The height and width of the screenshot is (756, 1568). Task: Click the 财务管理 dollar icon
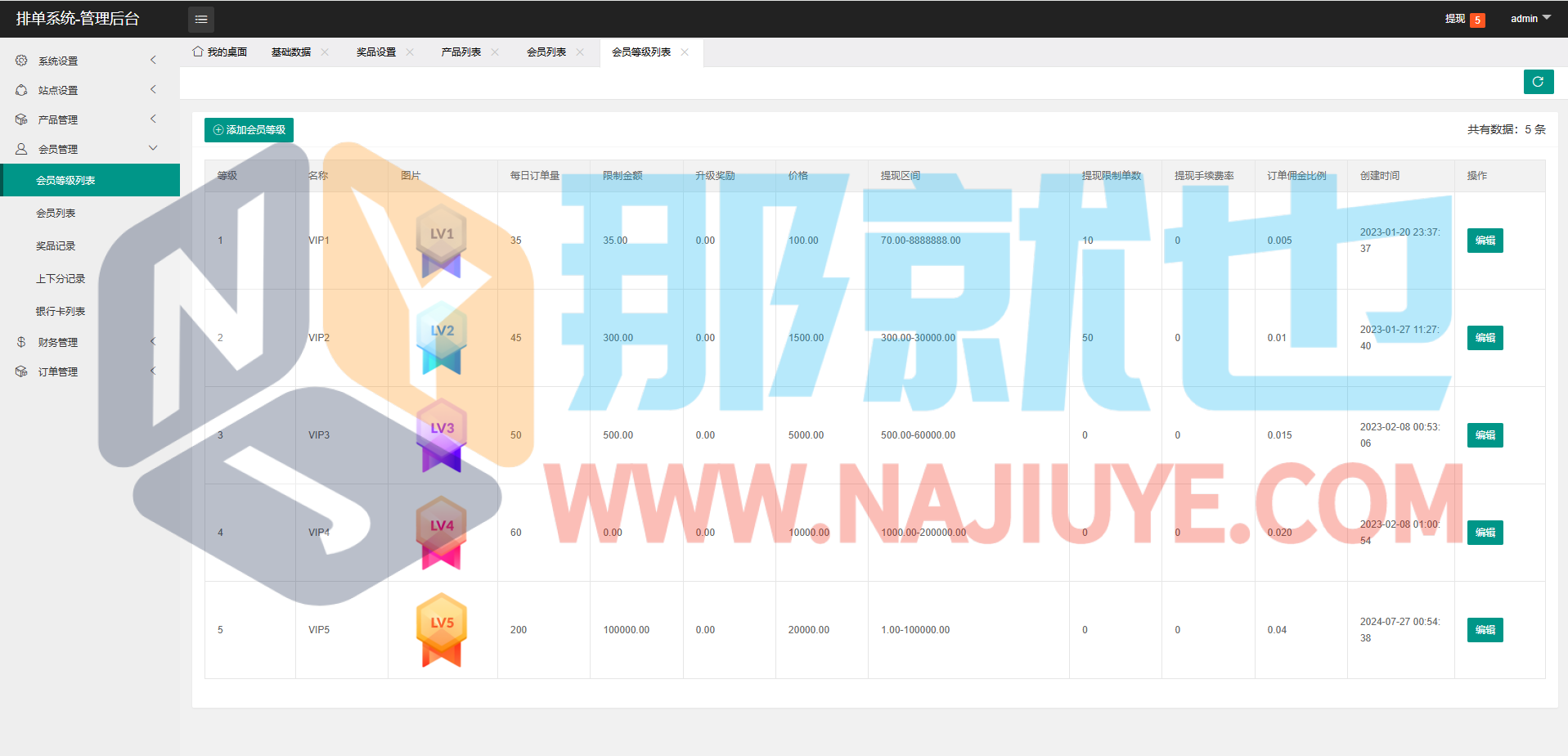21,342
